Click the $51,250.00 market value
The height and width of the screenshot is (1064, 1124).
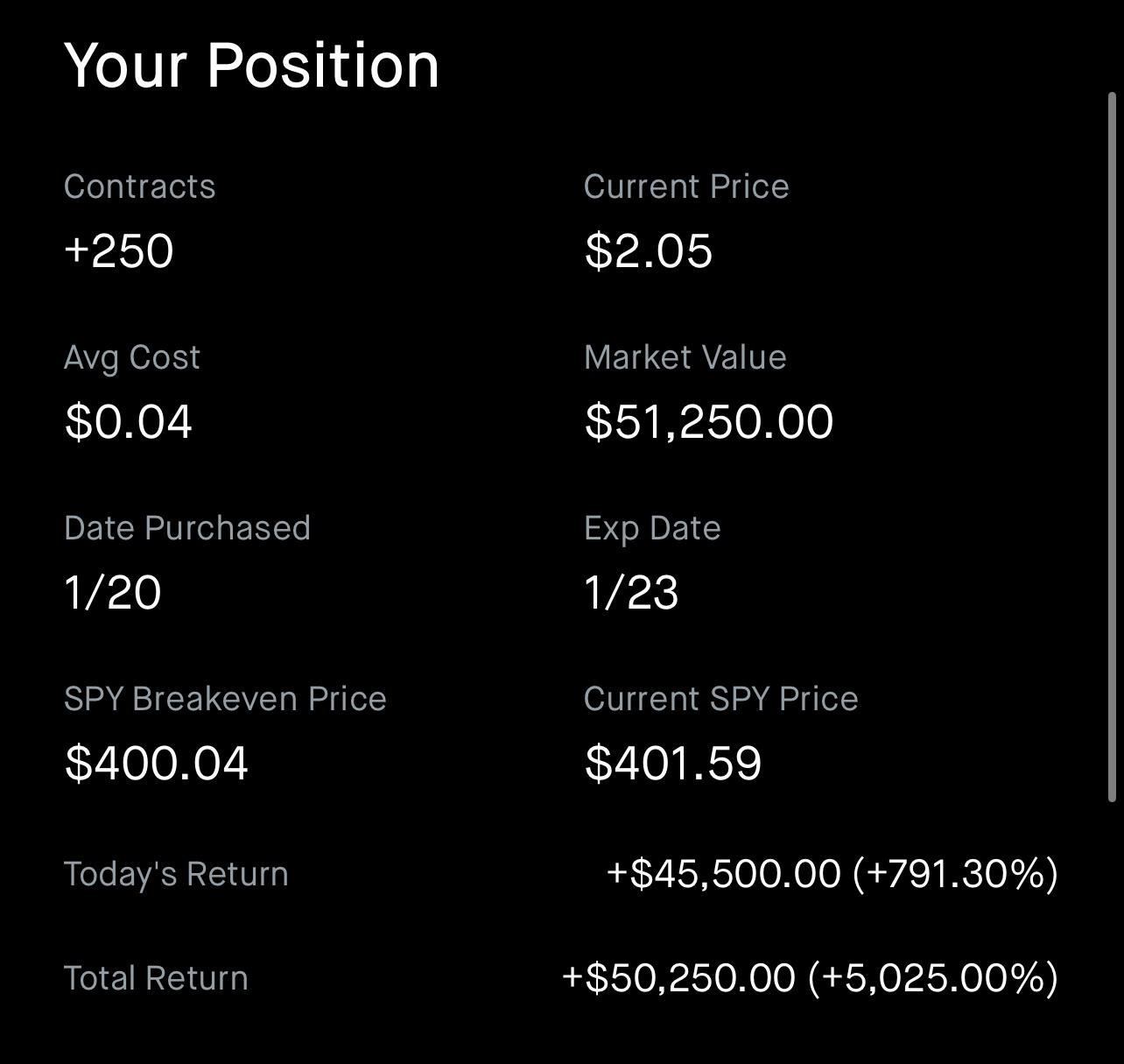[709, 422]
